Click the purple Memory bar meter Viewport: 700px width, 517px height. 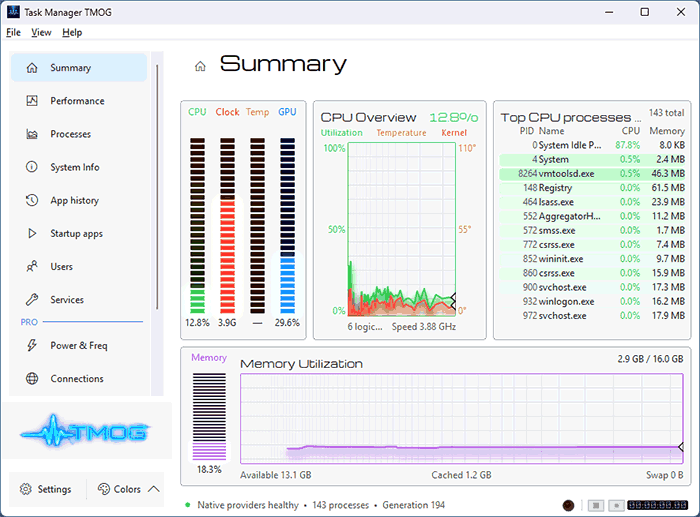[x=209, y=417]
